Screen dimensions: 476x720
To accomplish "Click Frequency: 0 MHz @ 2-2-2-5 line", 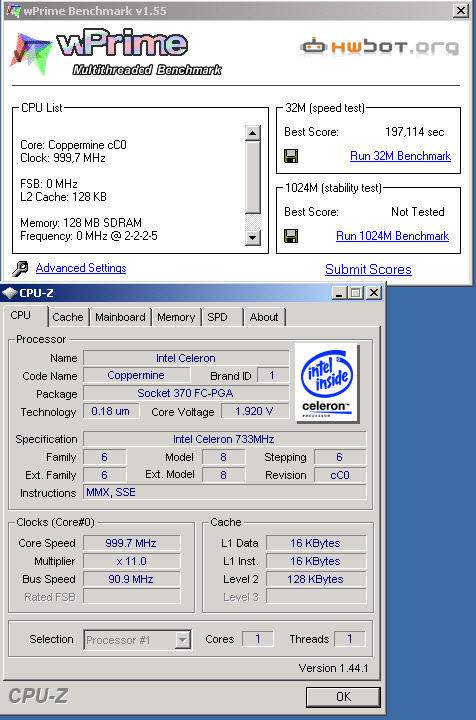I will pyautogui.click(x=89, y=236).
